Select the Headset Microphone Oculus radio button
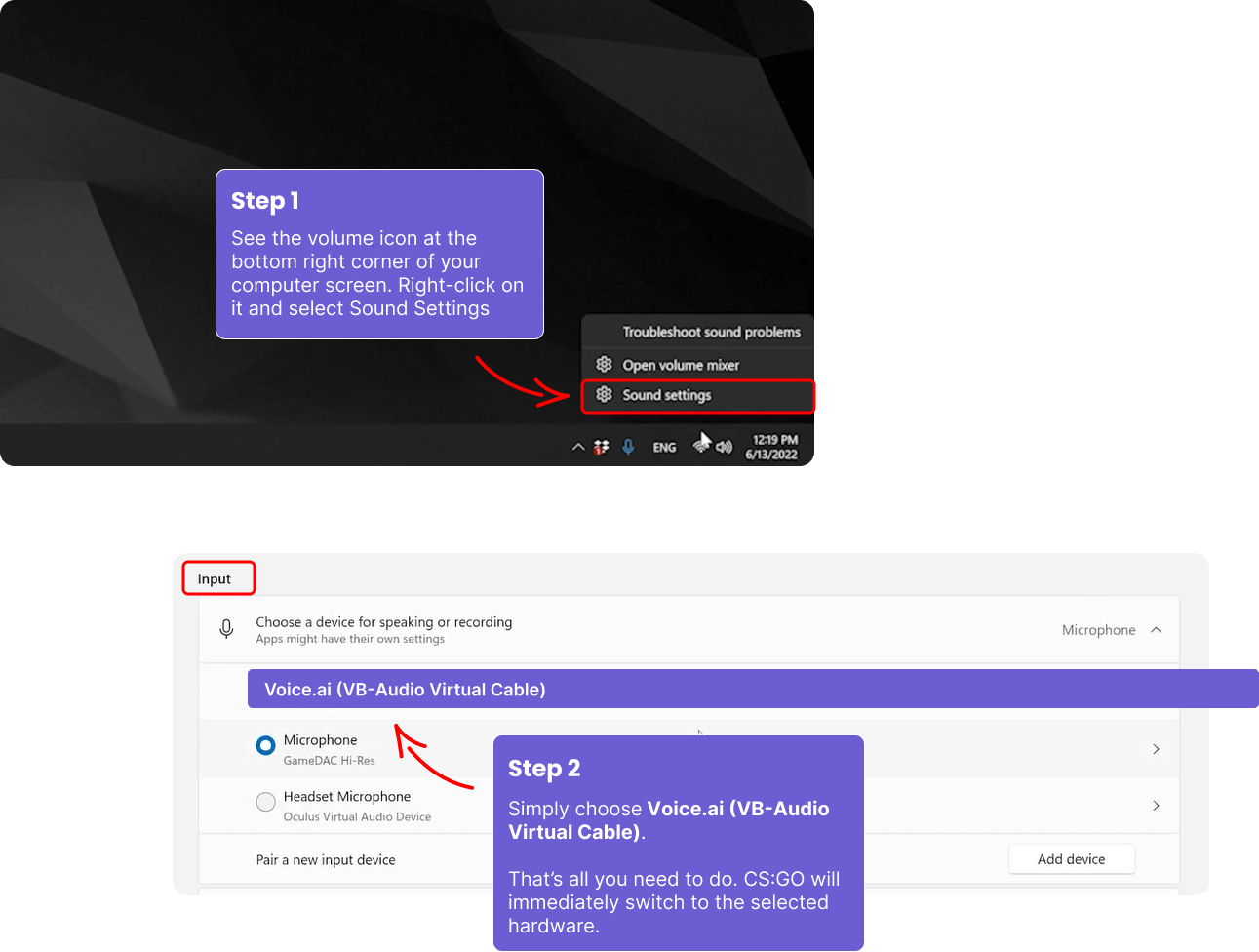The width and height of the screenshot is (1259, 952). (265, 802)
